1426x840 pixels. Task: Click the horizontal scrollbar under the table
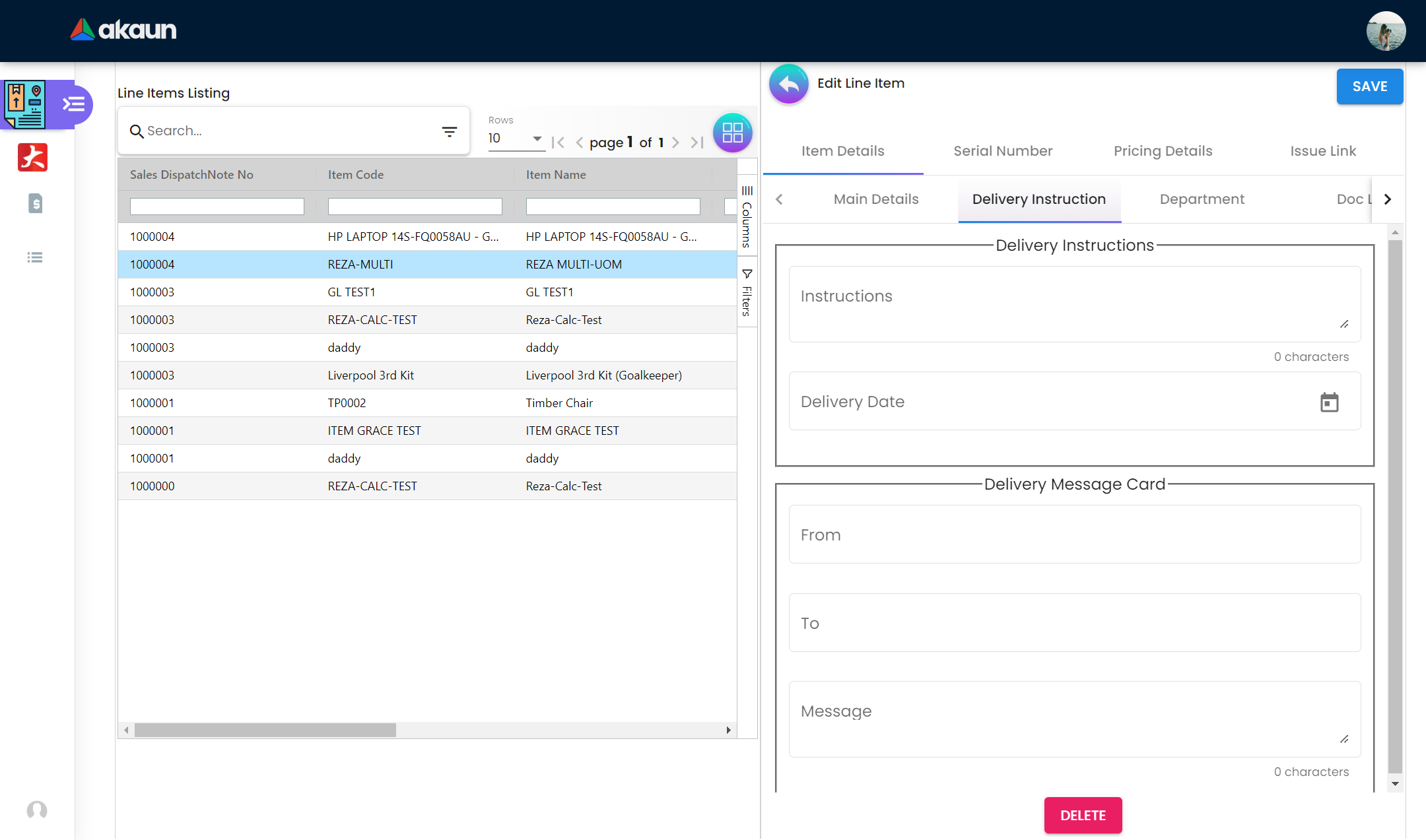coord(265,730)
